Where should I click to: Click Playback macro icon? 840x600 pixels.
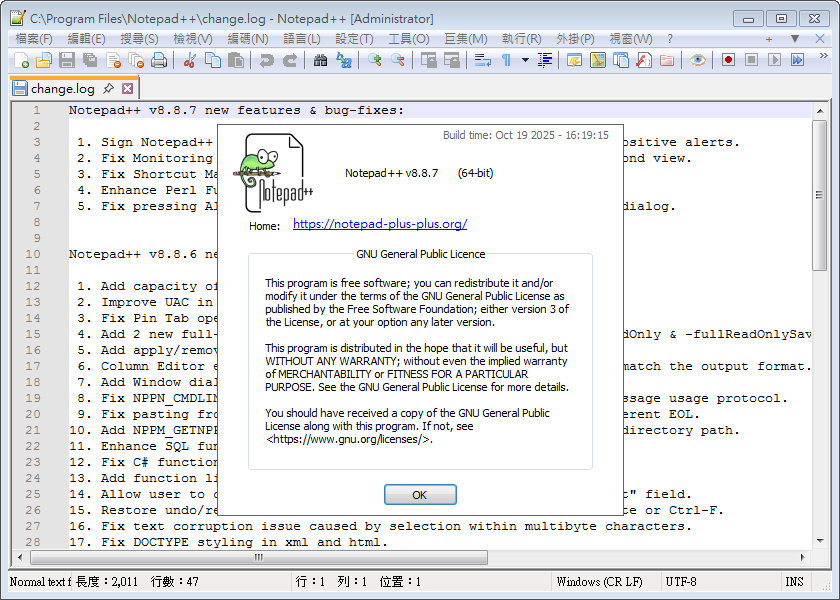[775, 60]
